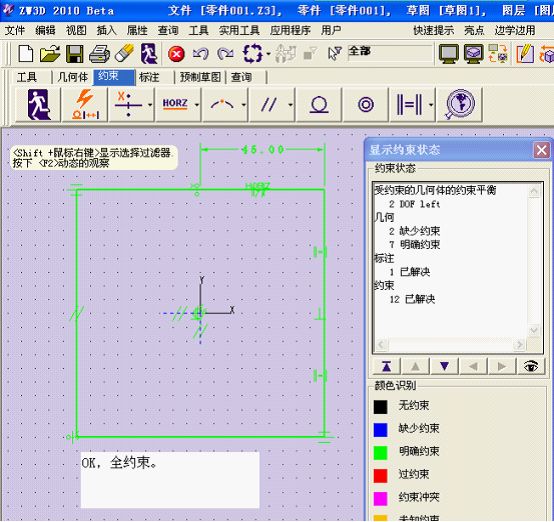Select the eraser tool icon
This screenshot has height=522, width=554.
tap(124, 53)
